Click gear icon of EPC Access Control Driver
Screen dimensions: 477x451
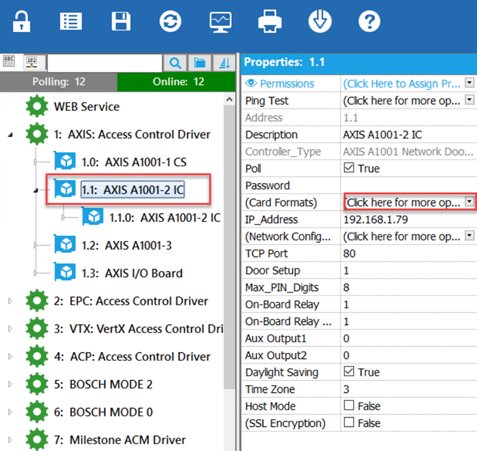coord(37,300)
